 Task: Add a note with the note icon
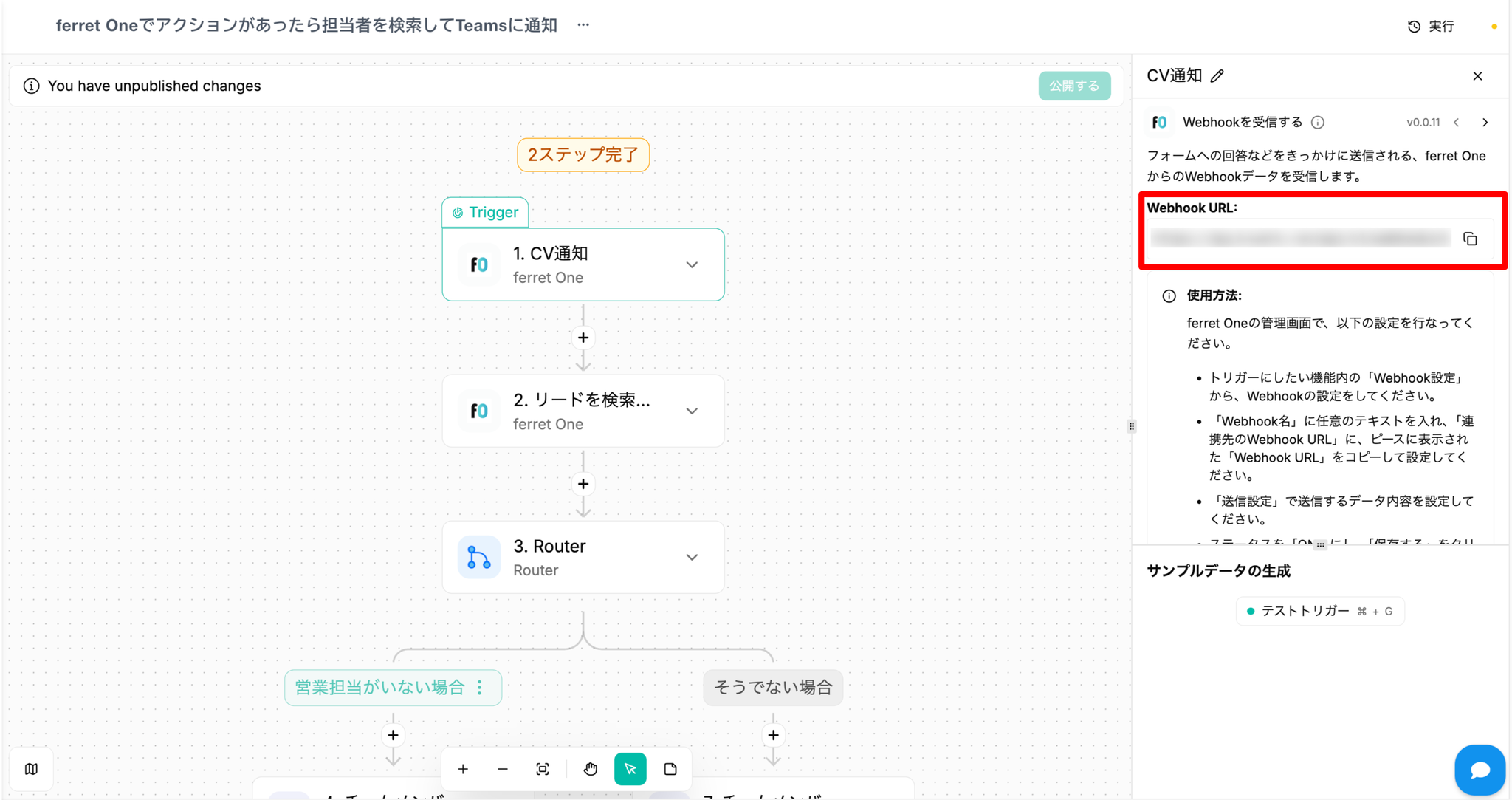(x=670, y=769)
